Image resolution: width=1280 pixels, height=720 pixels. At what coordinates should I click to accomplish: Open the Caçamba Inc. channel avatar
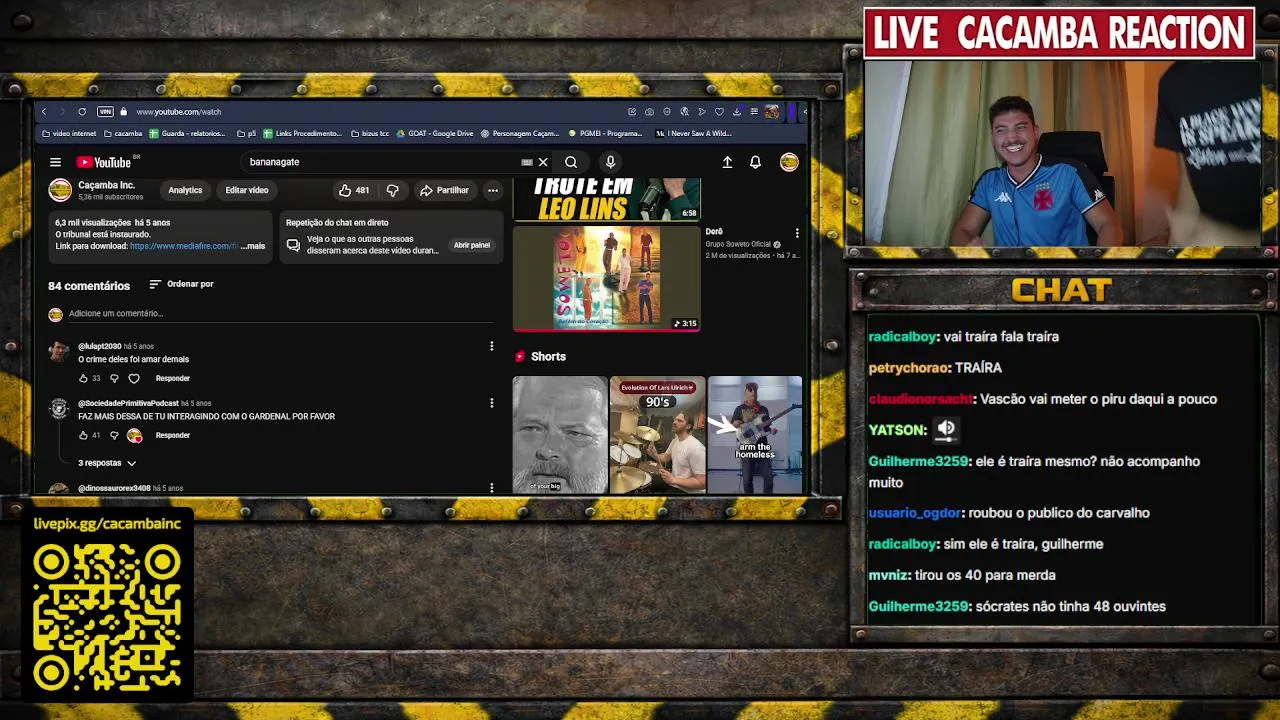60,190
